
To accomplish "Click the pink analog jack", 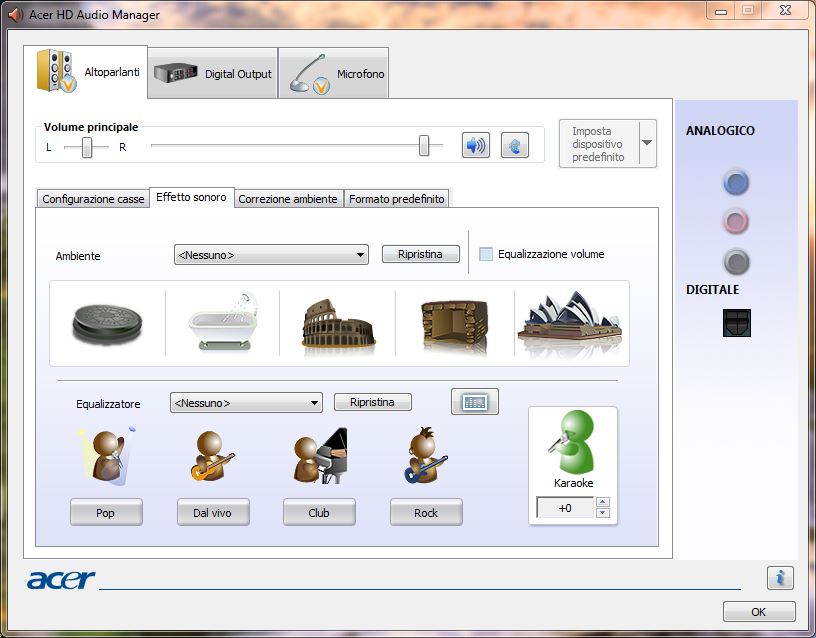I will pos(736,221).
